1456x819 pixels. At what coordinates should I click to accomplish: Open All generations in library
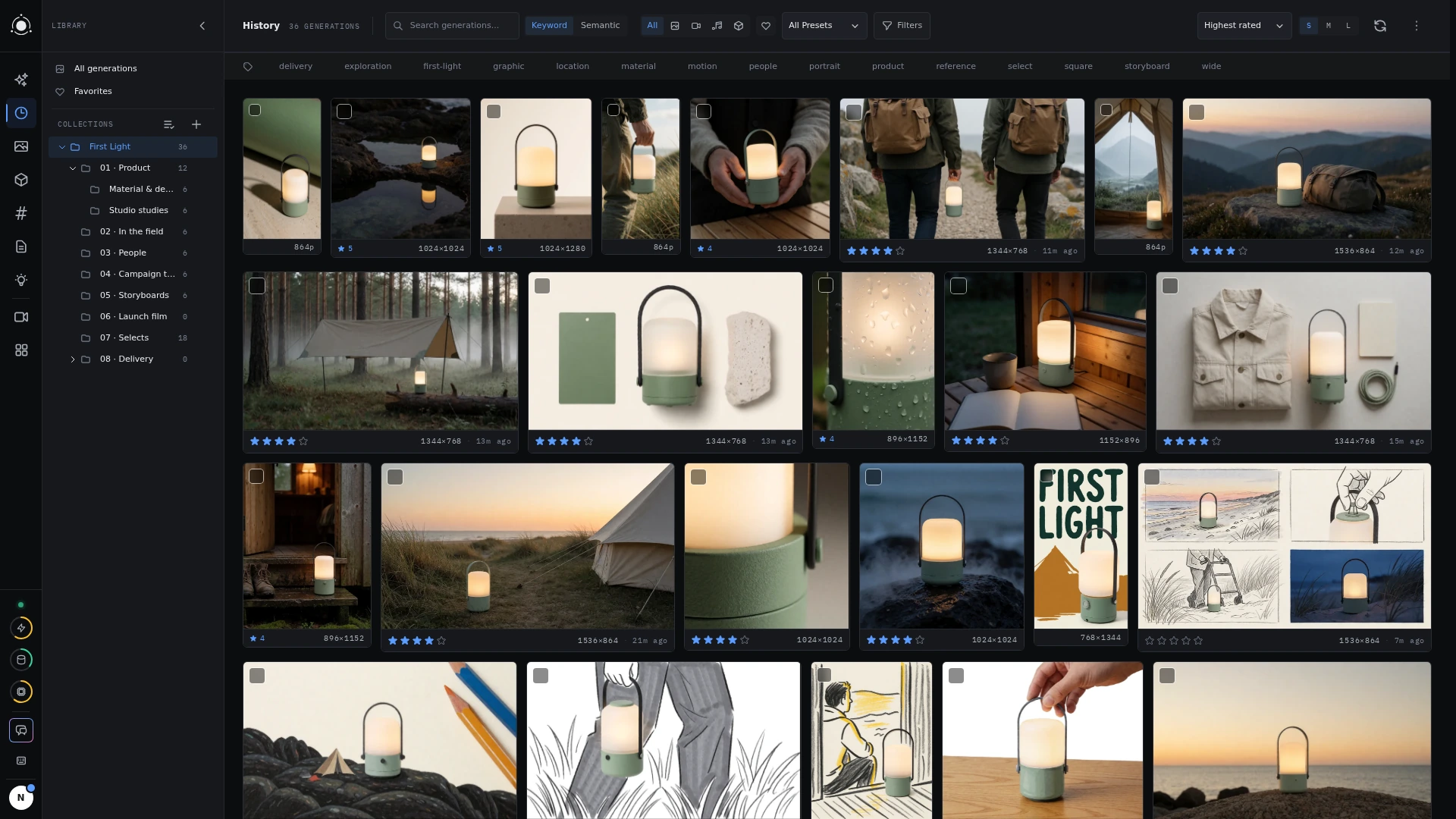(x=133, y=69)
